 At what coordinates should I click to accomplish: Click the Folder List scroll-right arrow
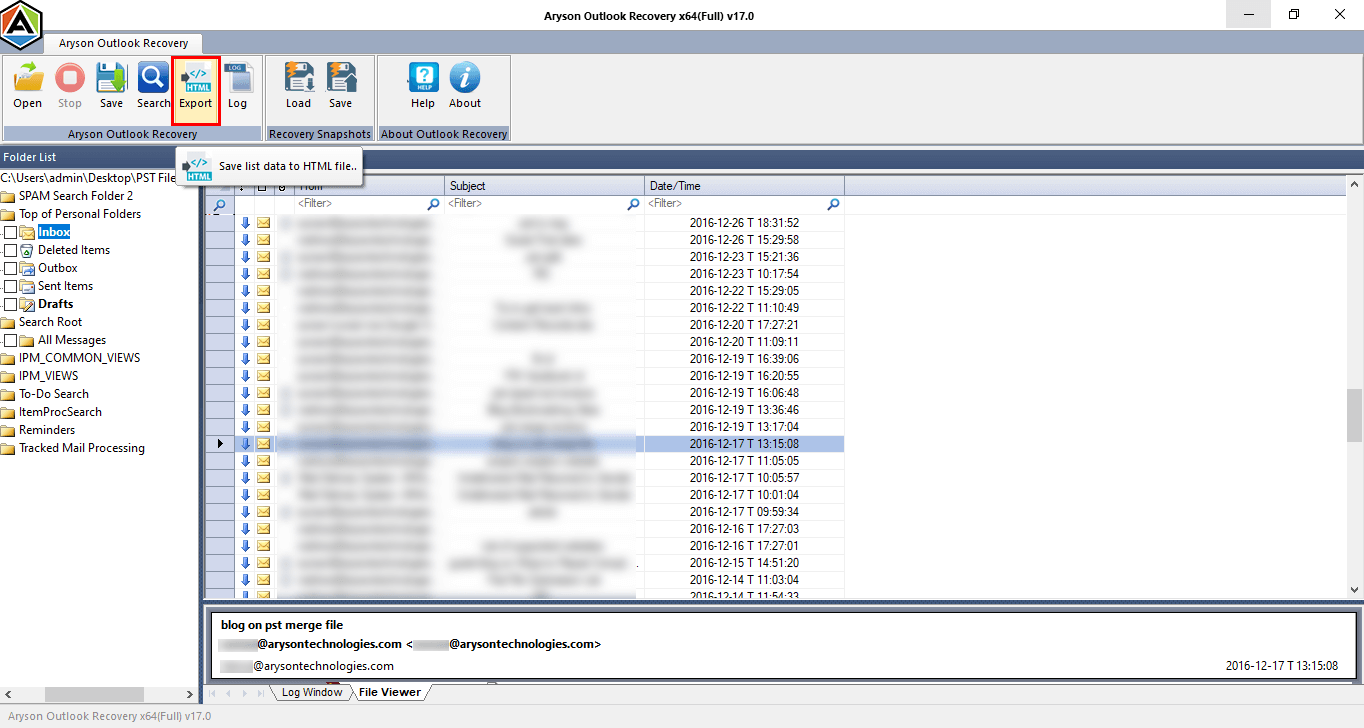pyautogui.click(x=190, y=693)
